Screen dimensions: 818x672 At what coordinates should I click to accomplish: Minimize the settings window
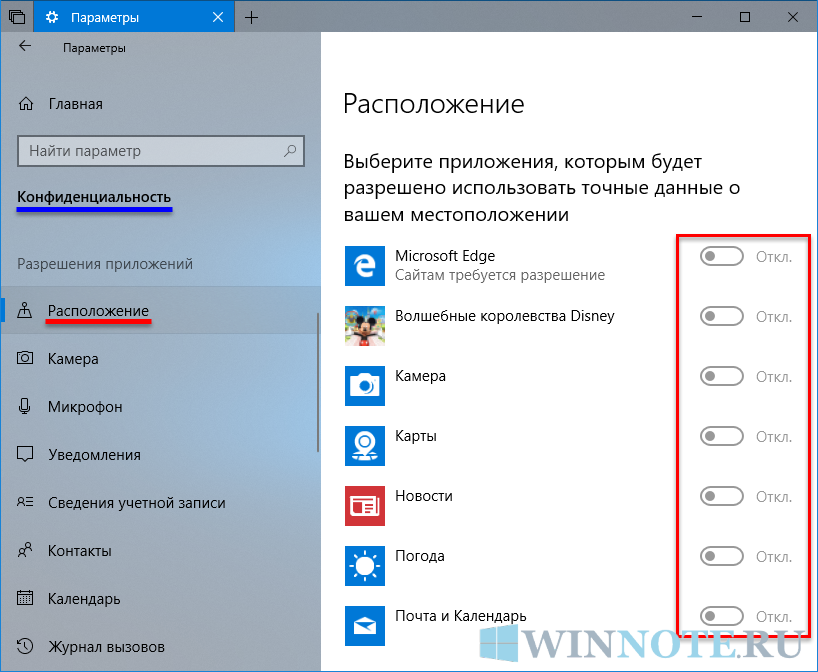[696, 17]
